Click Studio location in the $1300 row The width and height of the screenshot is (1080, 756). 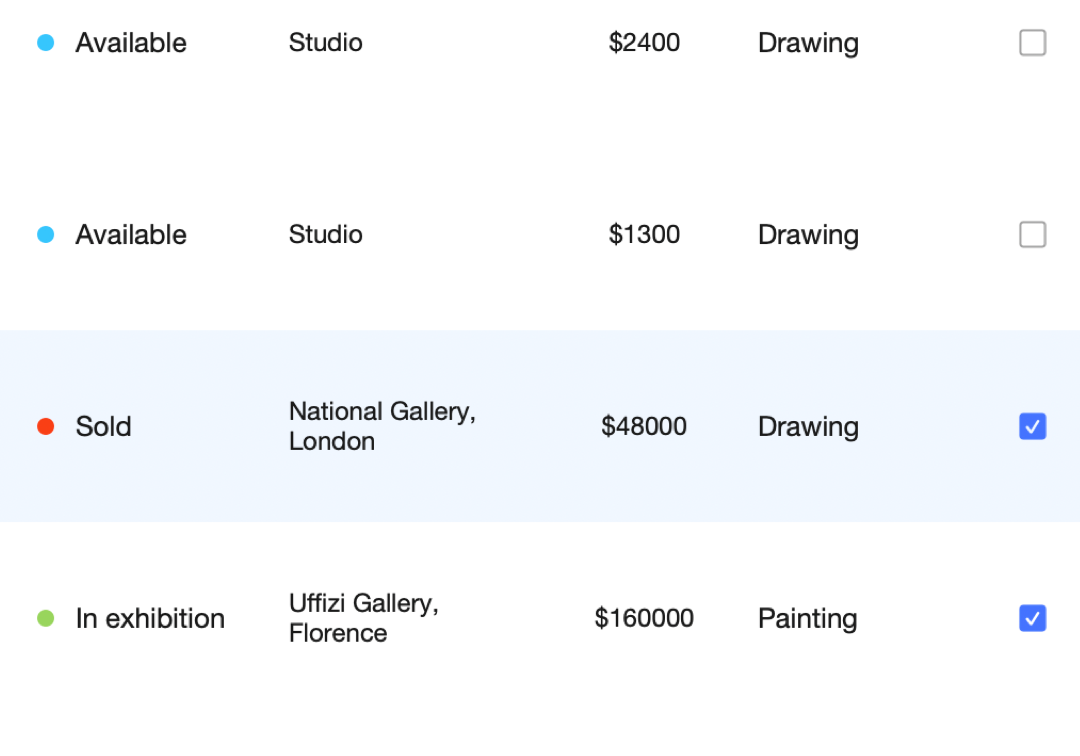(x=325, y=235)
